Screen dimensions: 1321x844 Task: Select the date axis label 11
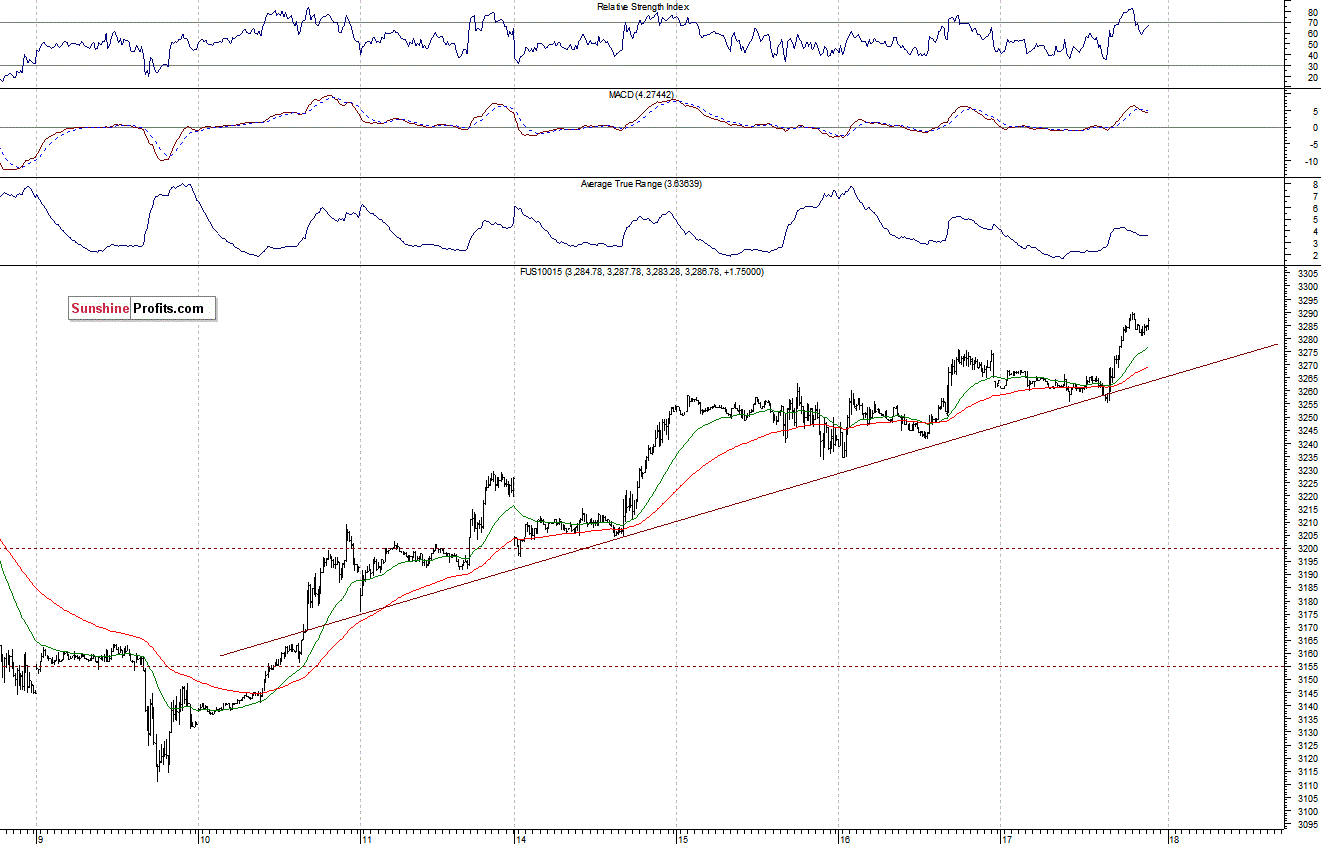pos(366,839)
